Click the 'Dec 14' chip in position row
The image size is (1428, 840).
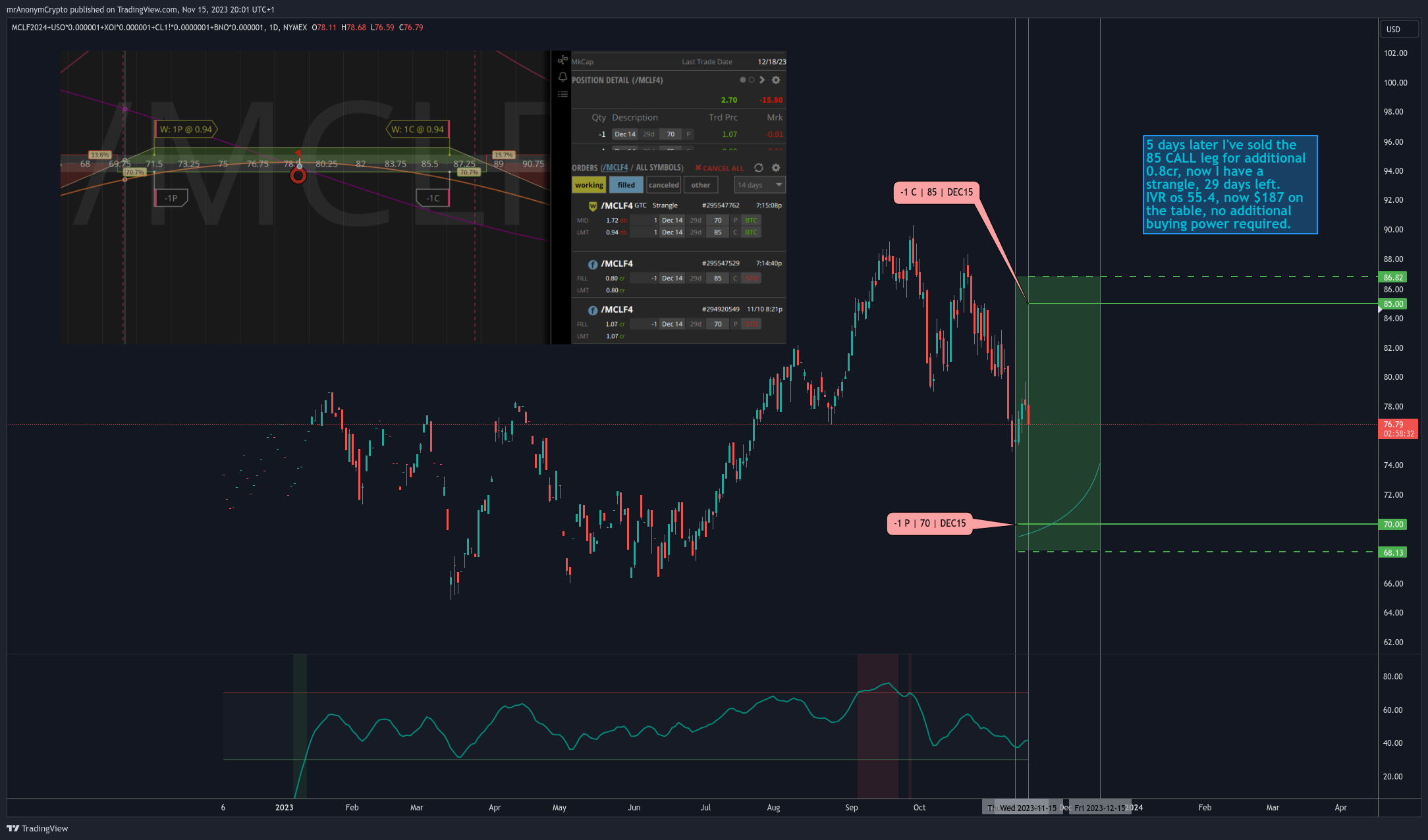click(x=624, y=134)
